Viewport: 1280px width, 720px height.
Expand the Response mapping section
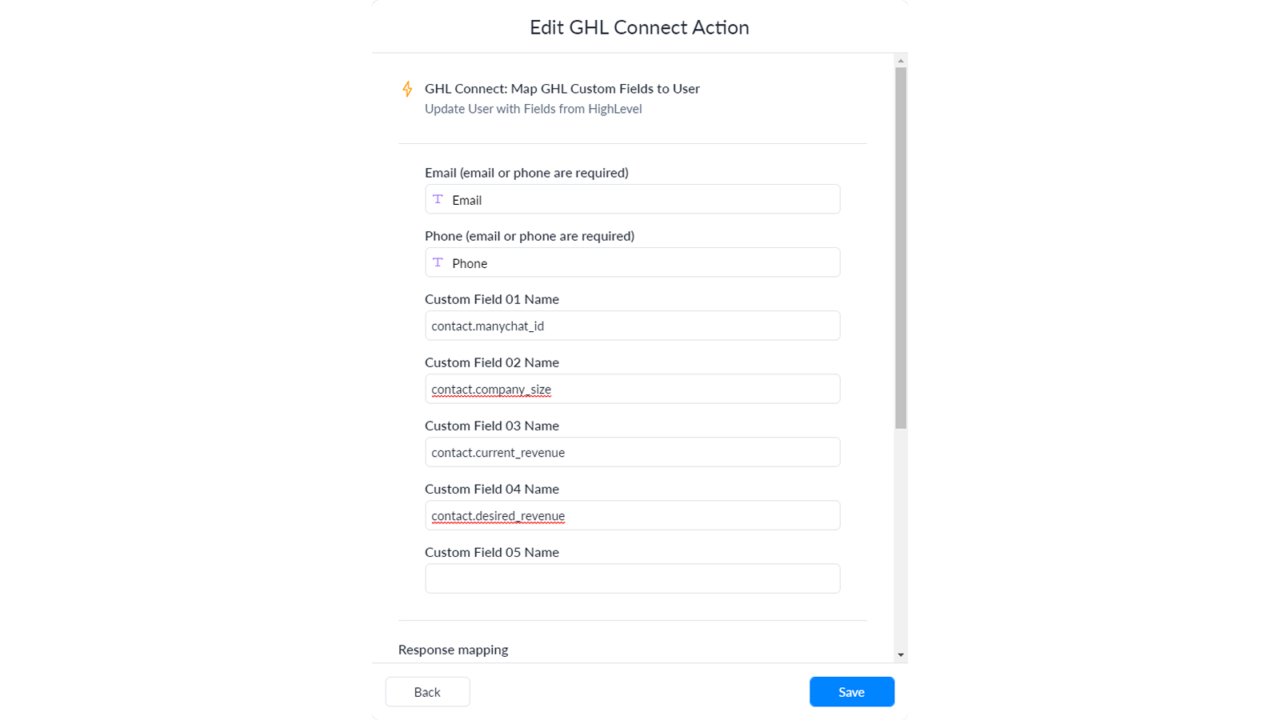[x=453, y=649]
